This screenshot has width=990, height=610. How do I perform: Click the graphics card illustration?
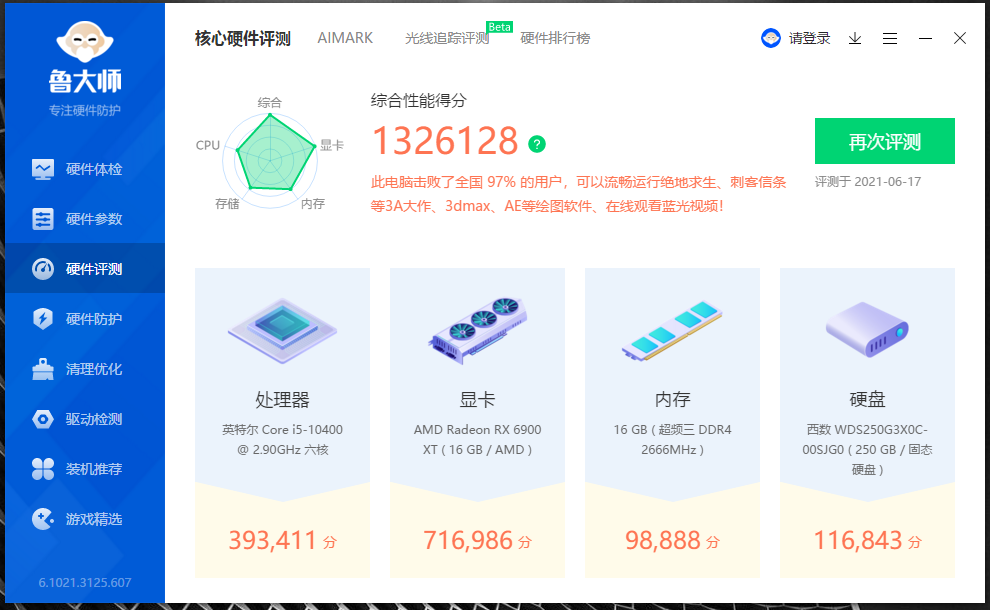click(x=477, y=331)
